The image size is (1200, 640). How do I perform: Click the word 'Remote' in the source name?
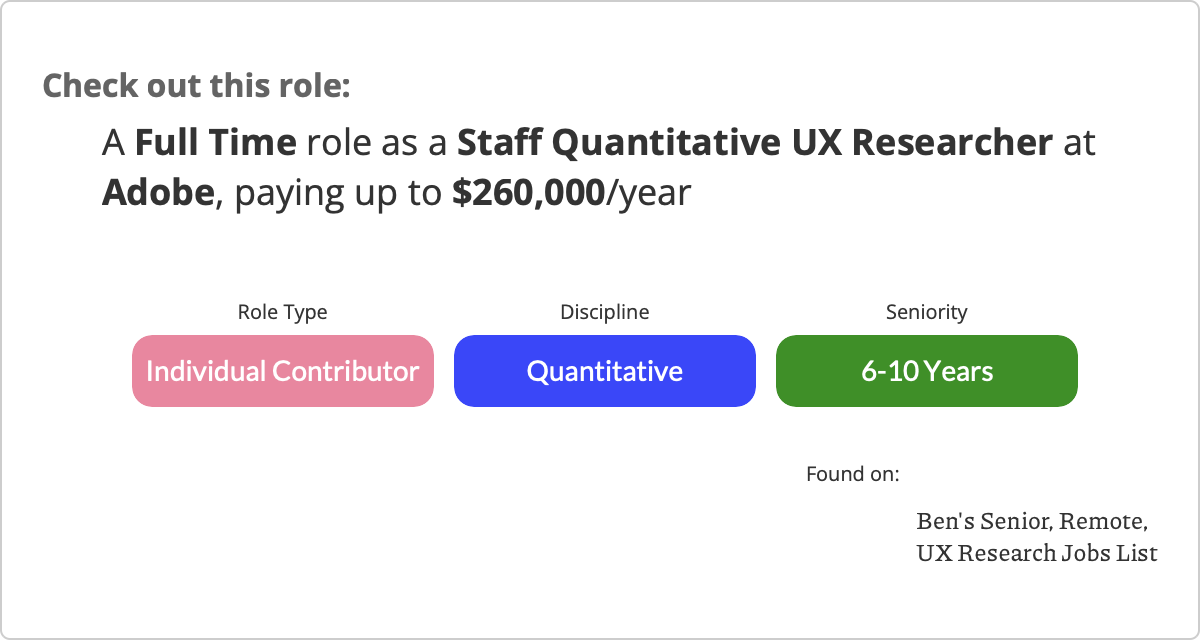point(1102,522)
